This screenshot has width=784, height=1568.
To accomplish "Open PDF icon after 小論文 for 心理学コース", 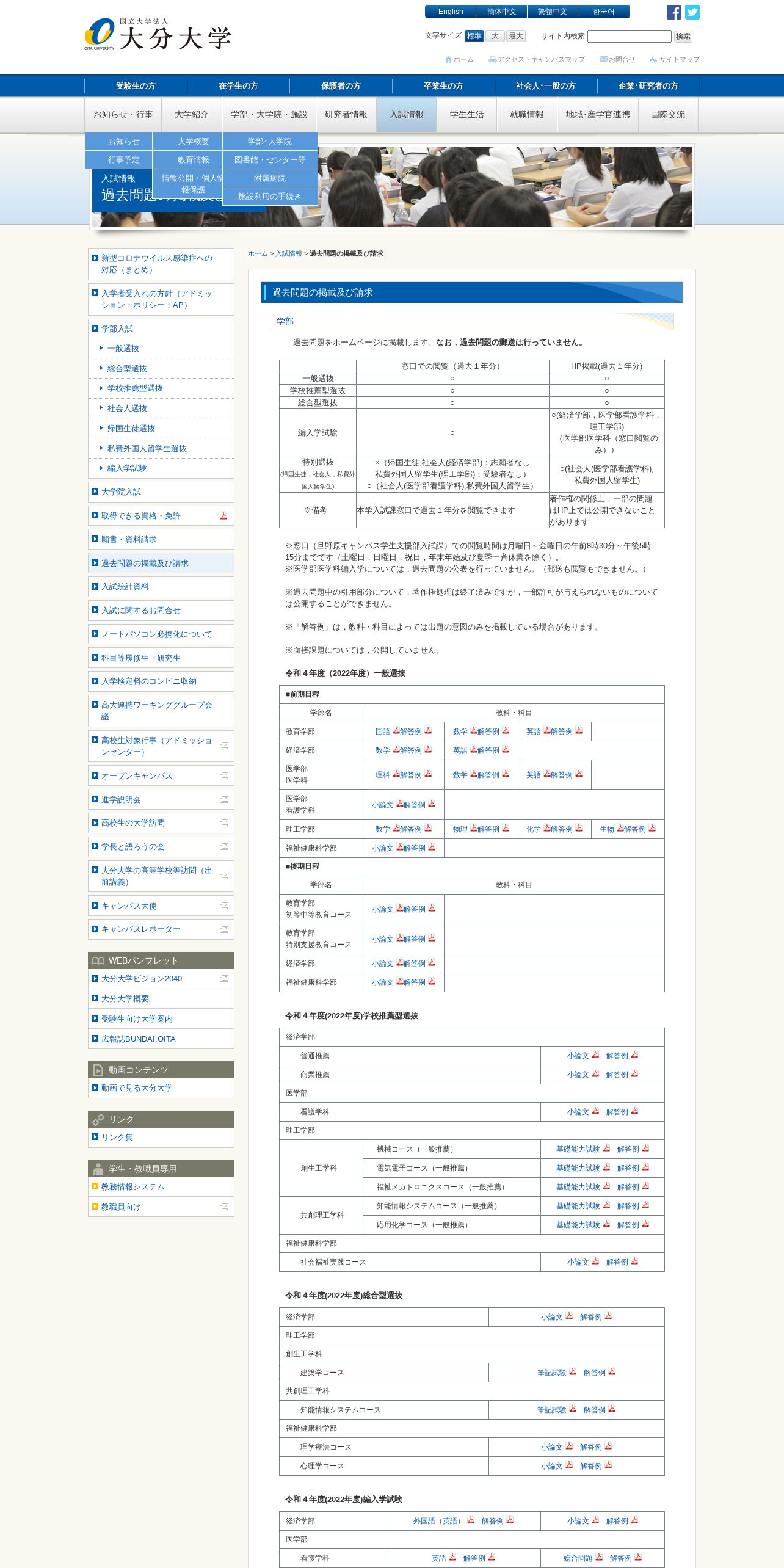I will 569,1465.
